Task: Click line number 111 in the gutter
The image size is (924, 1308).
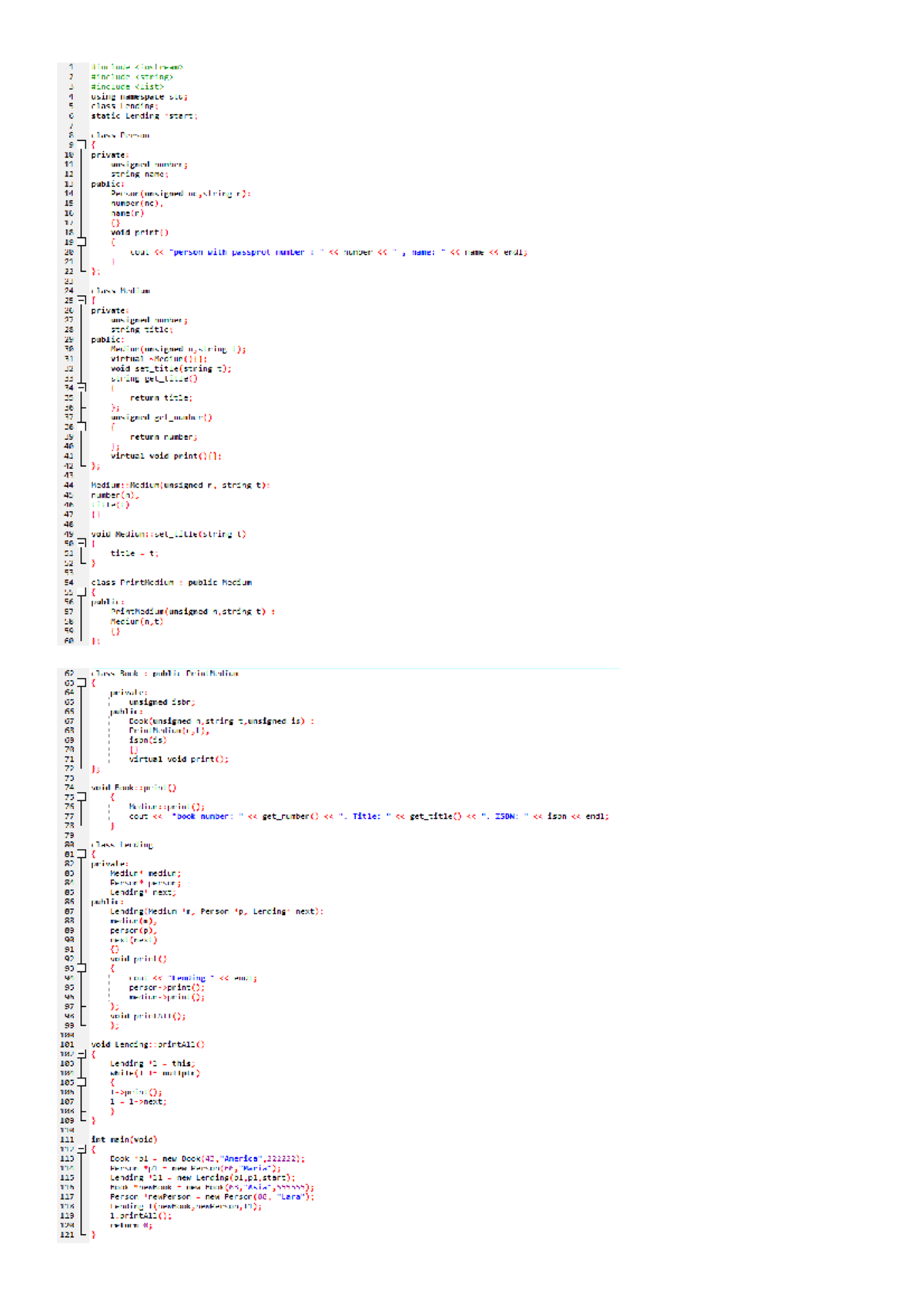Action: (x=68, y=1139)
